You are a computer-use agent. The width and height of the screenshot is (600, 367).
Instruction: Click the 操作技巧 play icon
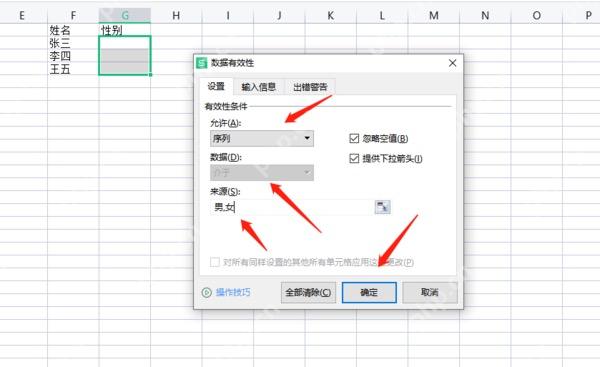[207, 293]
